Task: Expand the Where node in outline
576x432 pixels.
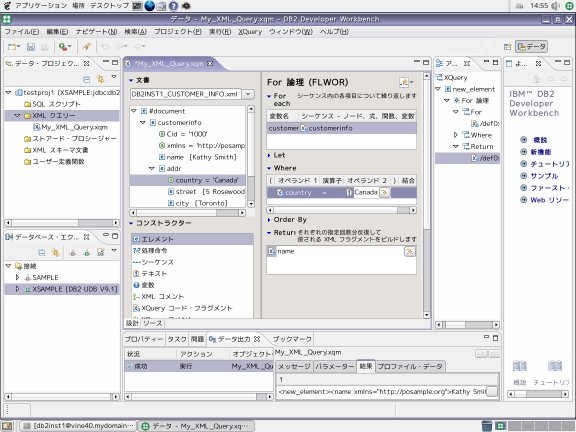Action: 456,135
